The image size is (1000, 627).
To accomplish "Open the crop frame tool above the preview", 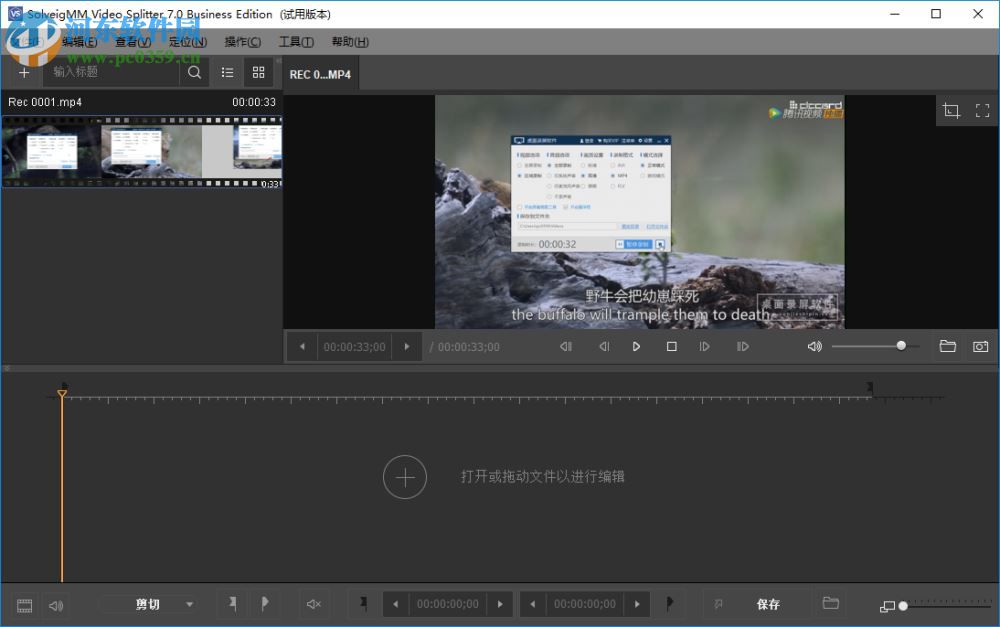I will 951,110.
